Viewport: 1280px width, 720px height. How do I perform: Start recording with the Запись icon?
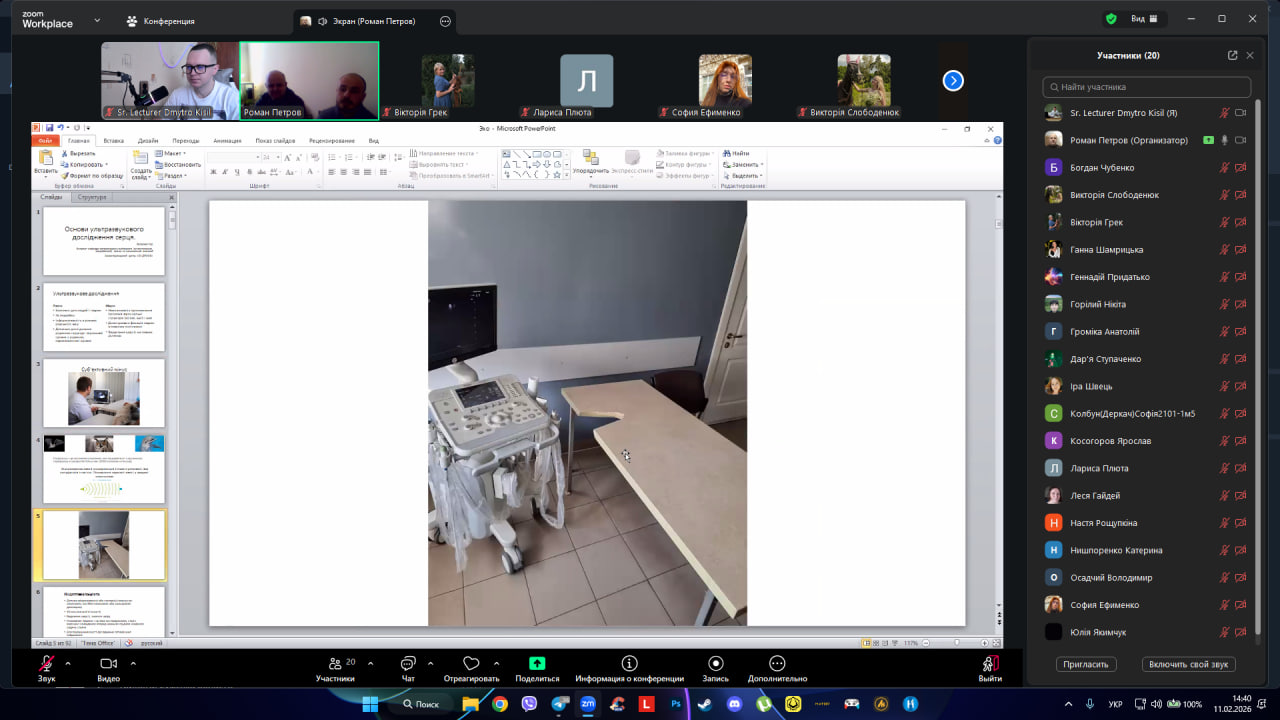tap(715, 664)
